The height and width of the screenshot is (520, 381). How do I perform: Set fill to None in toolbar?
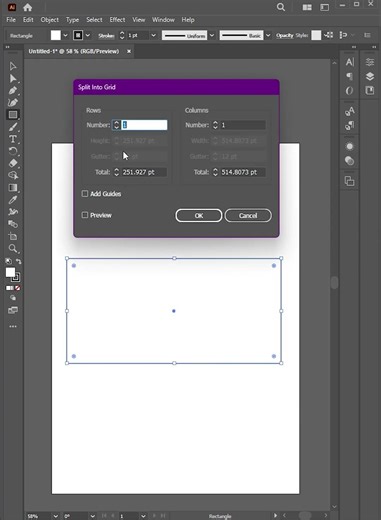click(18, 288)
